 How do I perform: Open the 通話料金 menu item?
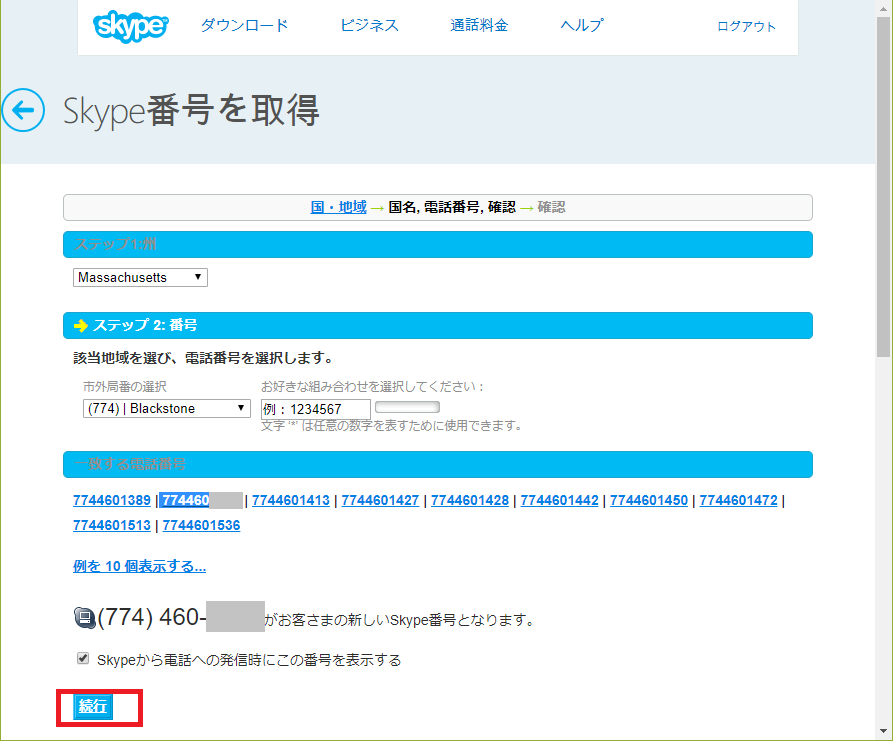pos(479,26)
